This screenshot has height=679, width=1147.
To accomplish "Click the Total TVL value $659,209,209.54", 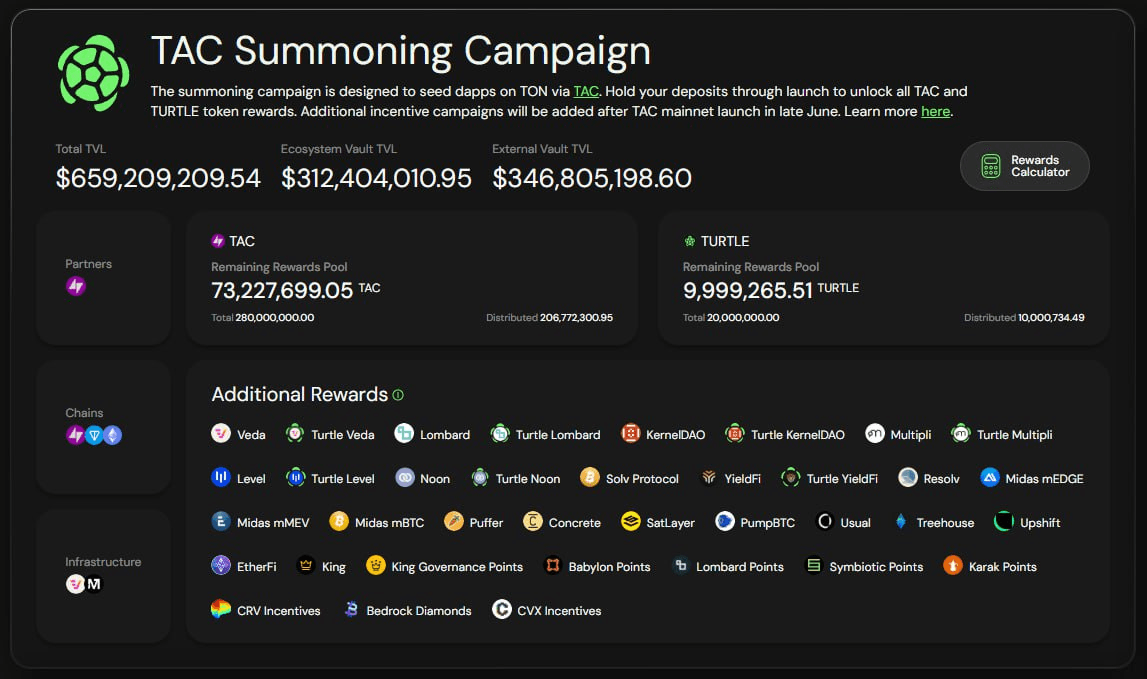I will pyautogui.click(x=158, y=178).
